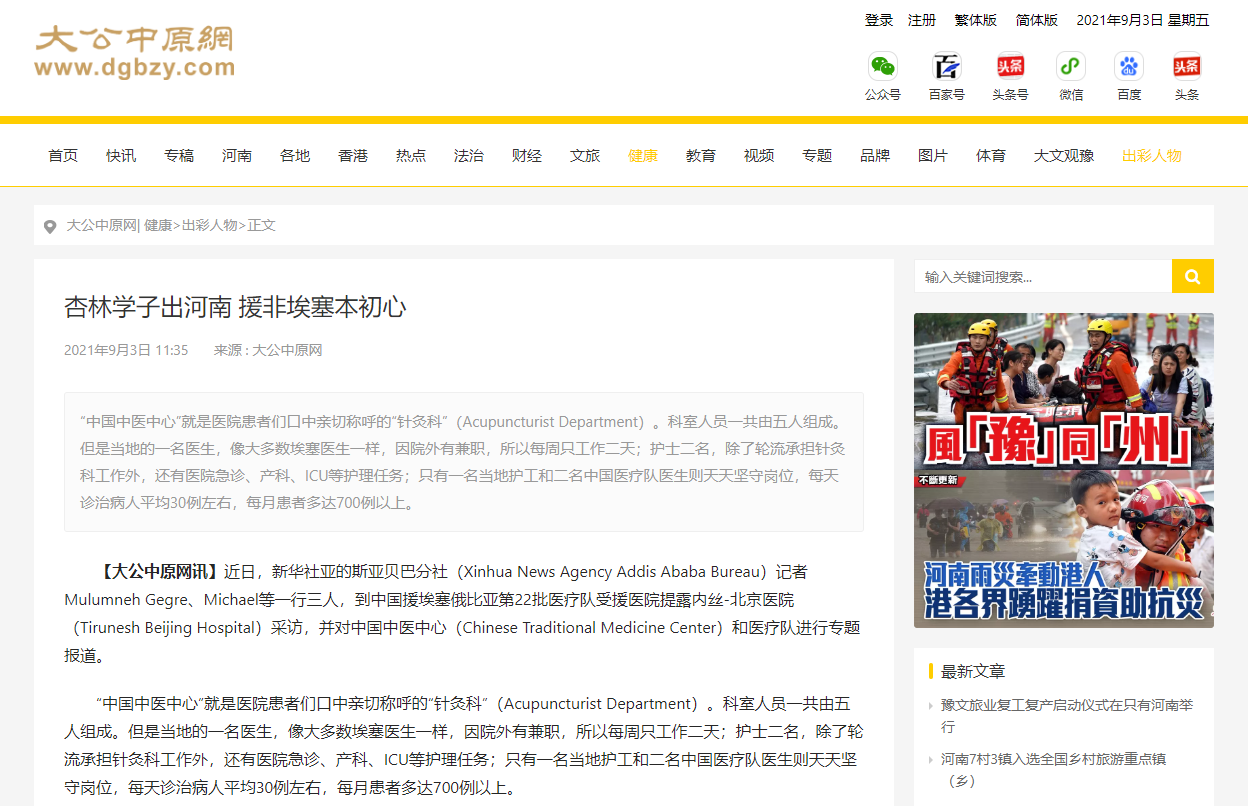Open the 健康 navigation tab
The image size is (1248, 806).
(643, 156)
